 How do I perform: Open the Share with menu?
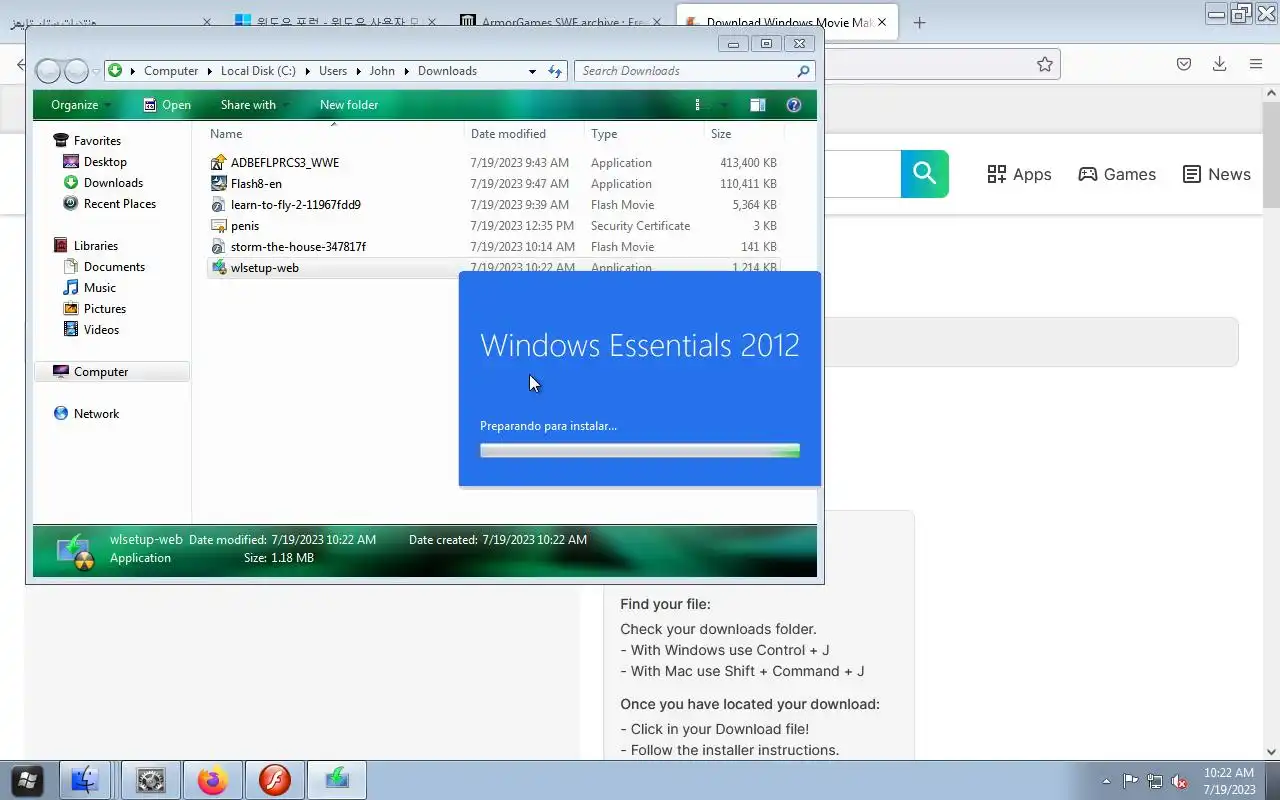(x=254, y=105)
